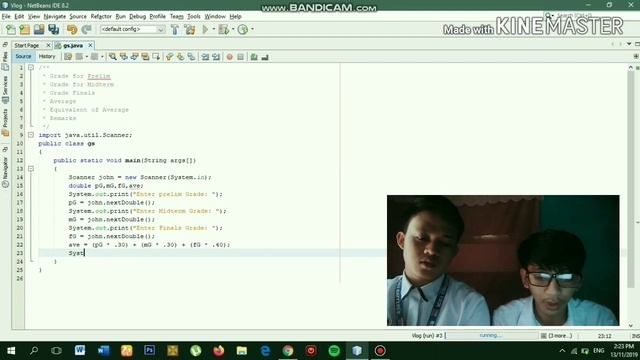
Task: Open the Services side panel
Action: [x=5, y=89]
